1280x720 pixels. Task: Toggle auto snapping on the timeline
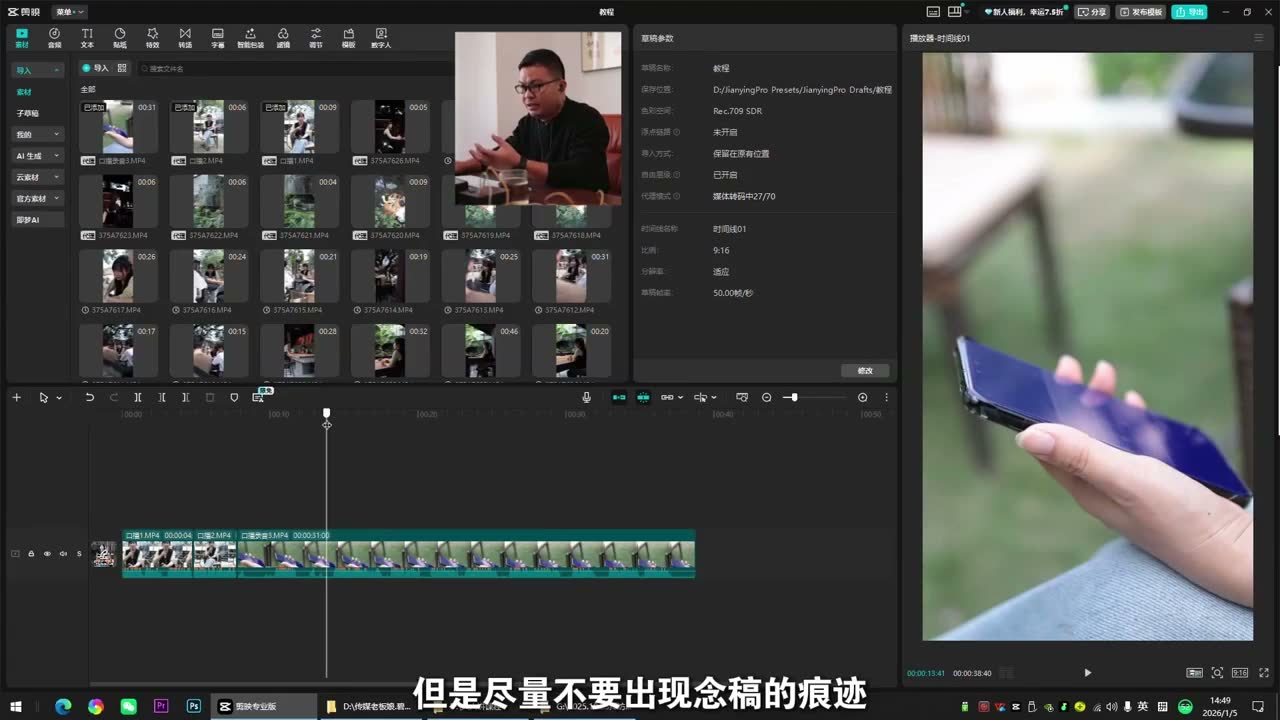(x=643, y=397)
